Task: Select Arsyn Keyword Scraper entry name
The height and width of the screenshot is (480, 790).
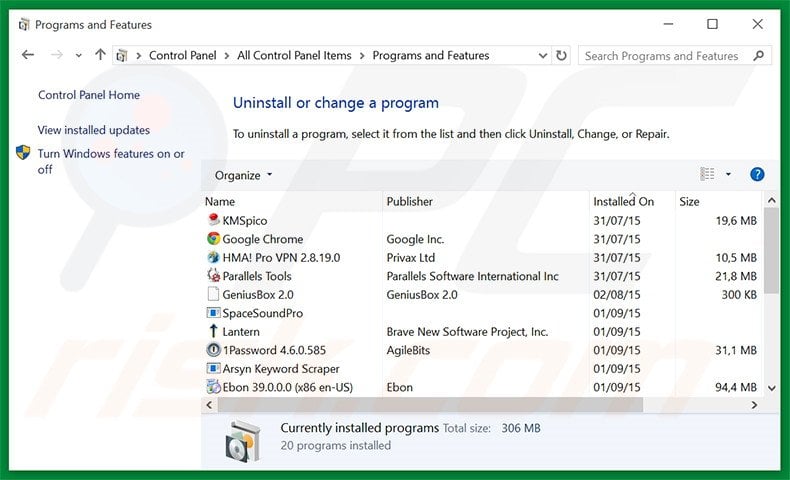Action: [281, 369]
